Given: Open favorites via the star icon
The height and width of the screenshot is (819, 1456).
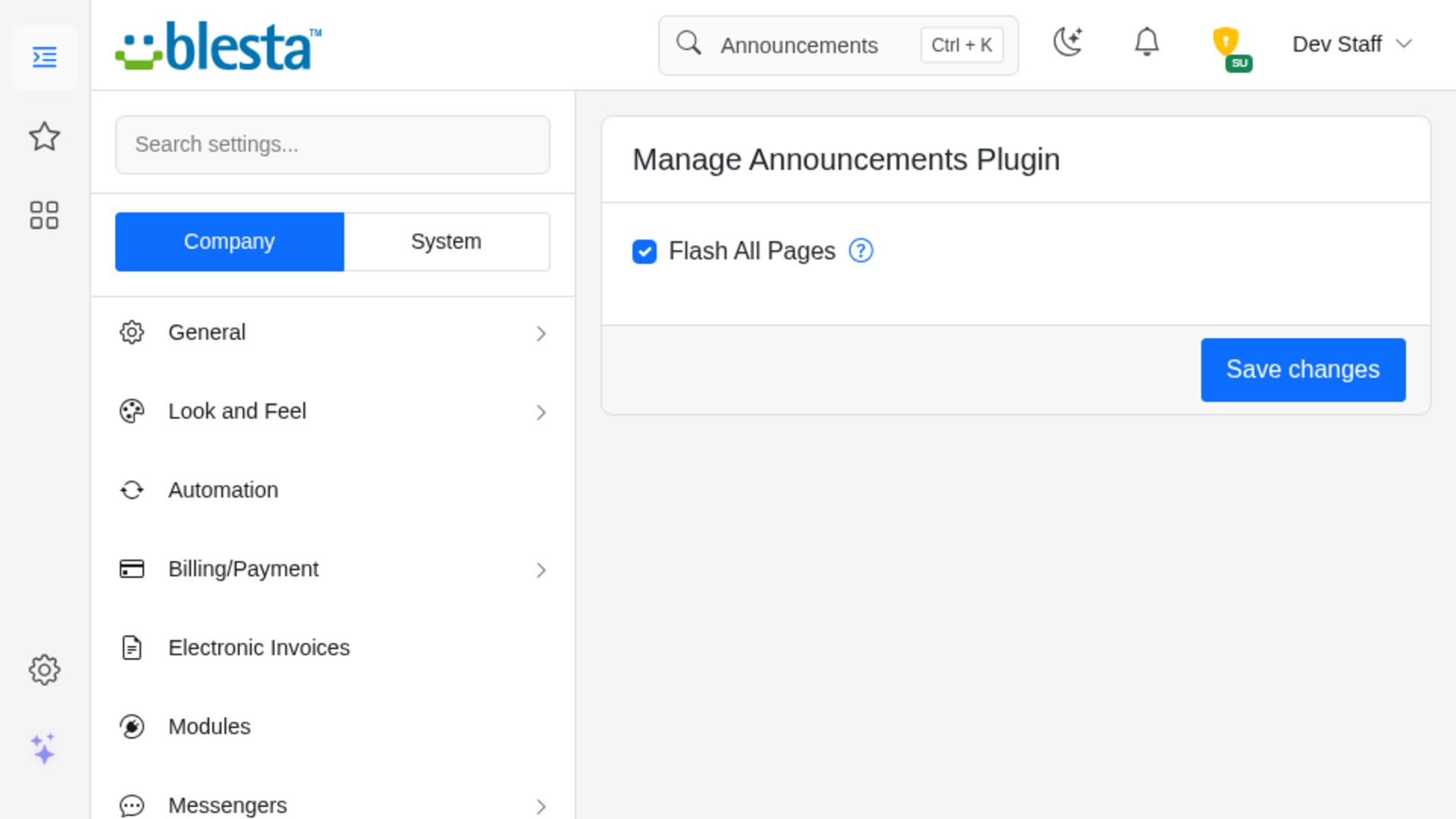Looking at the screenshot, I should [45, 136].
